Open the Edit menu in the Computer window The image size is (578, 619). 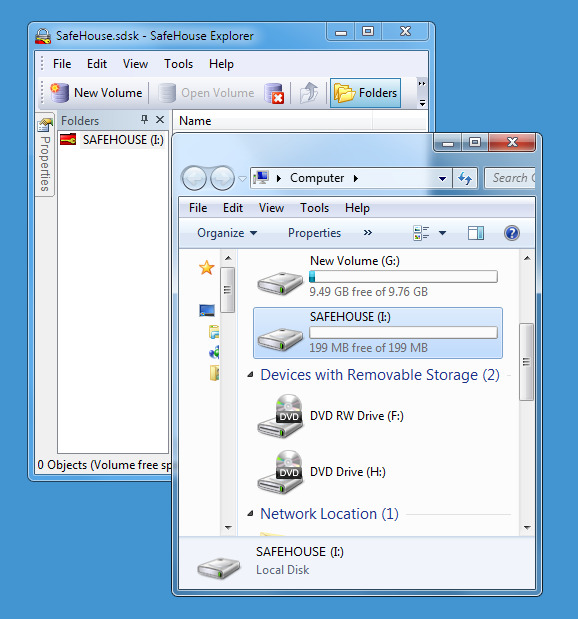pos(233,208)
